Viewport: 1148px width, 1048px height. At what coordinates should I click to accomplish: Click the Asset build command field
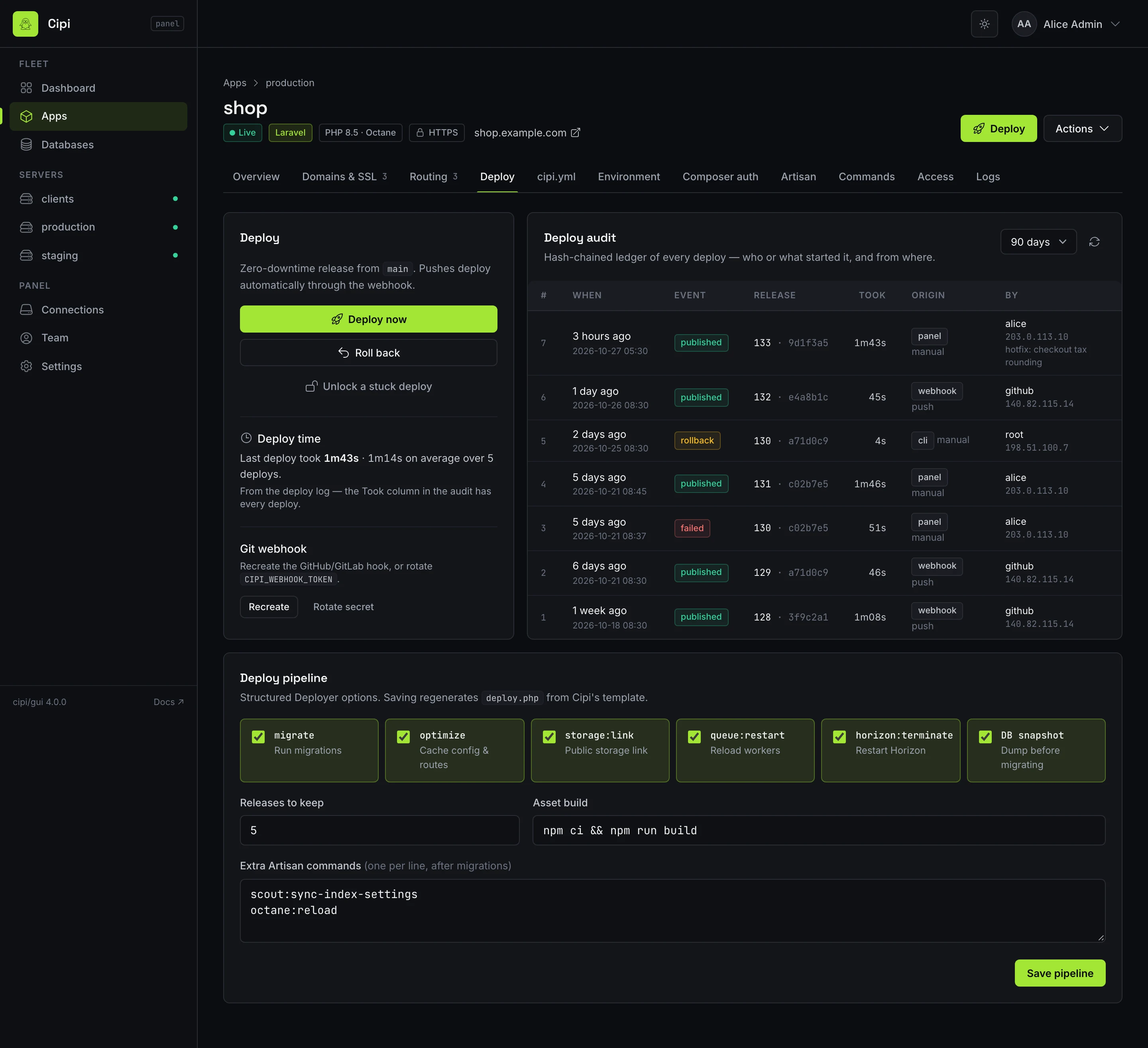[818, 830]
